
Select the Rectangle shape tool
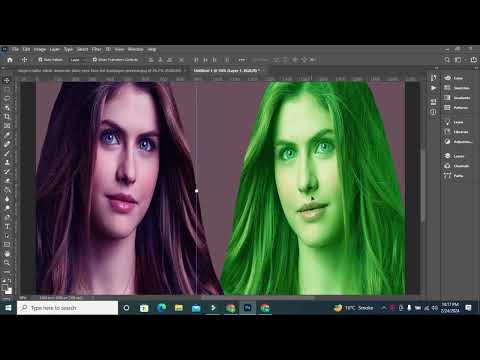tap(7, 244)
